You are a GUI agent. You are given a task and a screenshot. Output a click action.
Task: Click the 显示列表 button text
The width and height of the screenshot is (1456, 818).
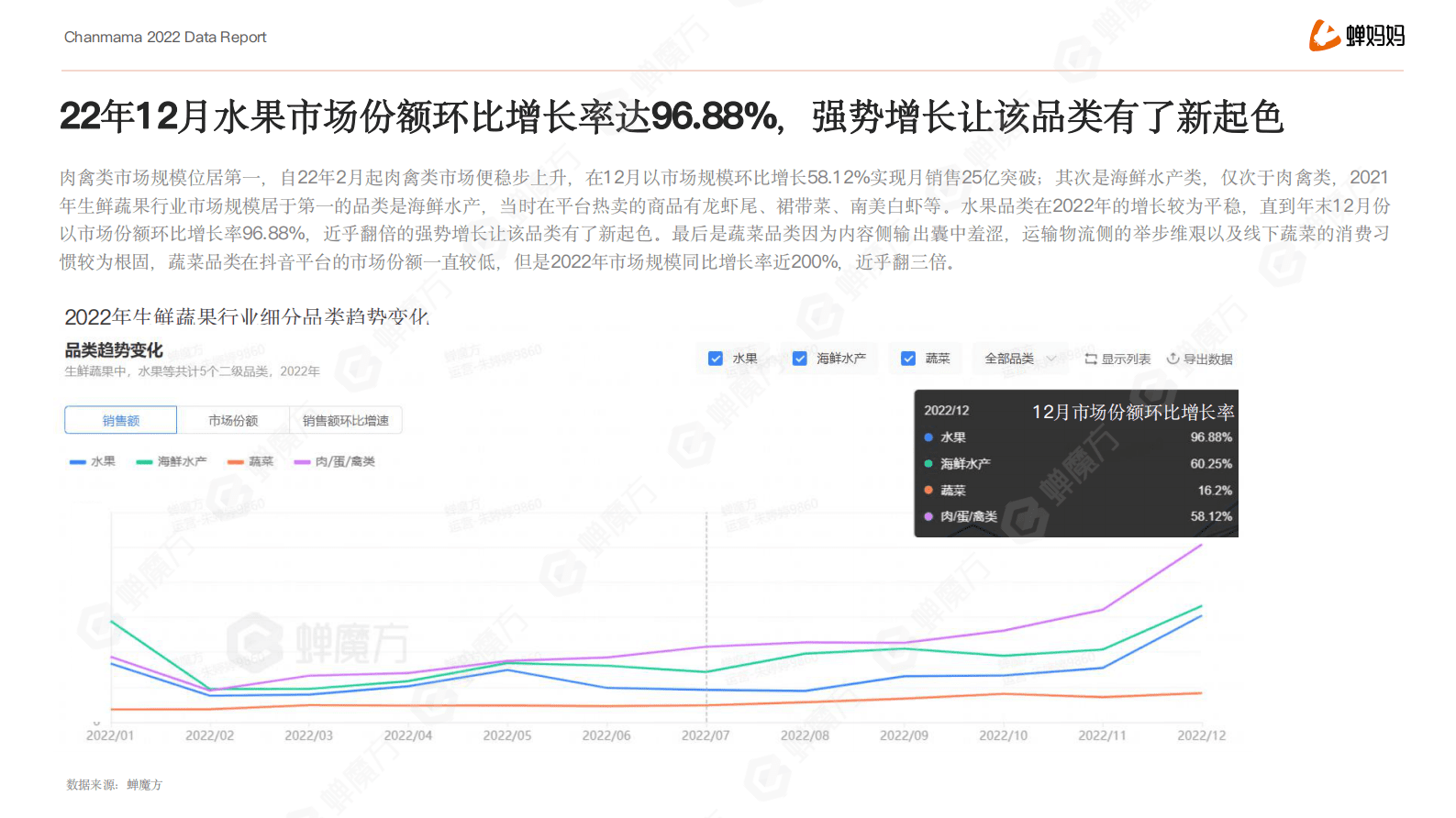(x=1126, y=359)
